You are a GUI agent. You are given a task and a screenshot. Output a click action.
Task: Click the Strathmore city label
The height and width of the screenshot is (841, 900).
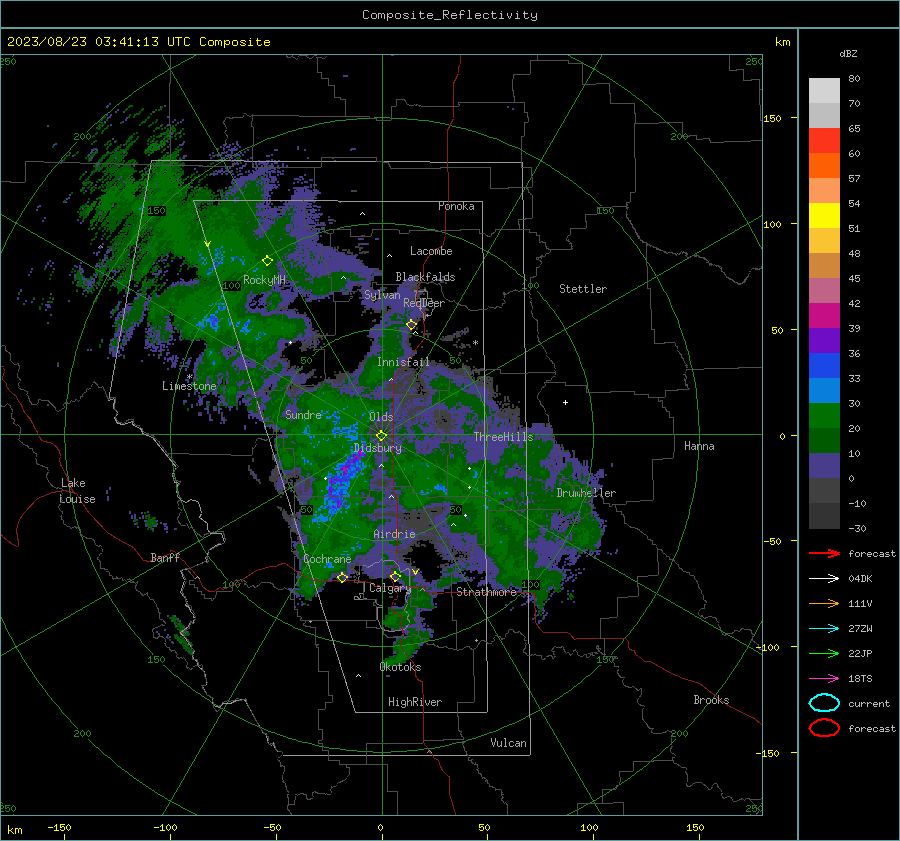click(486, 592)
